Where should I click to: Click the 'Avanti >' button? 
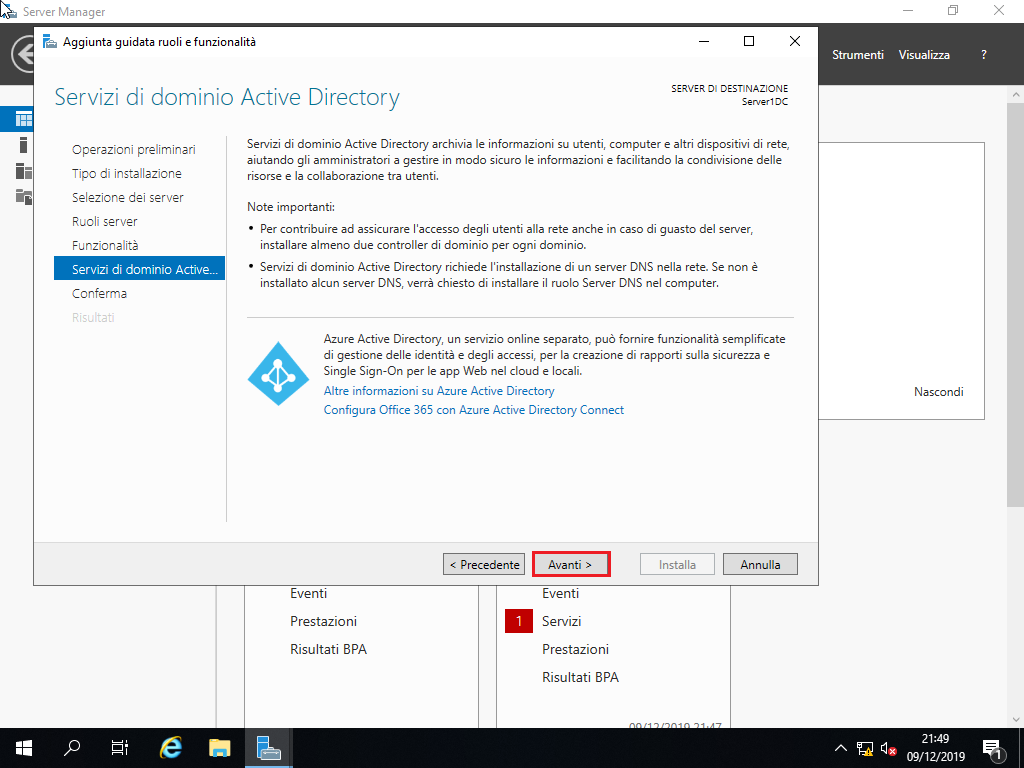(571, 563)
